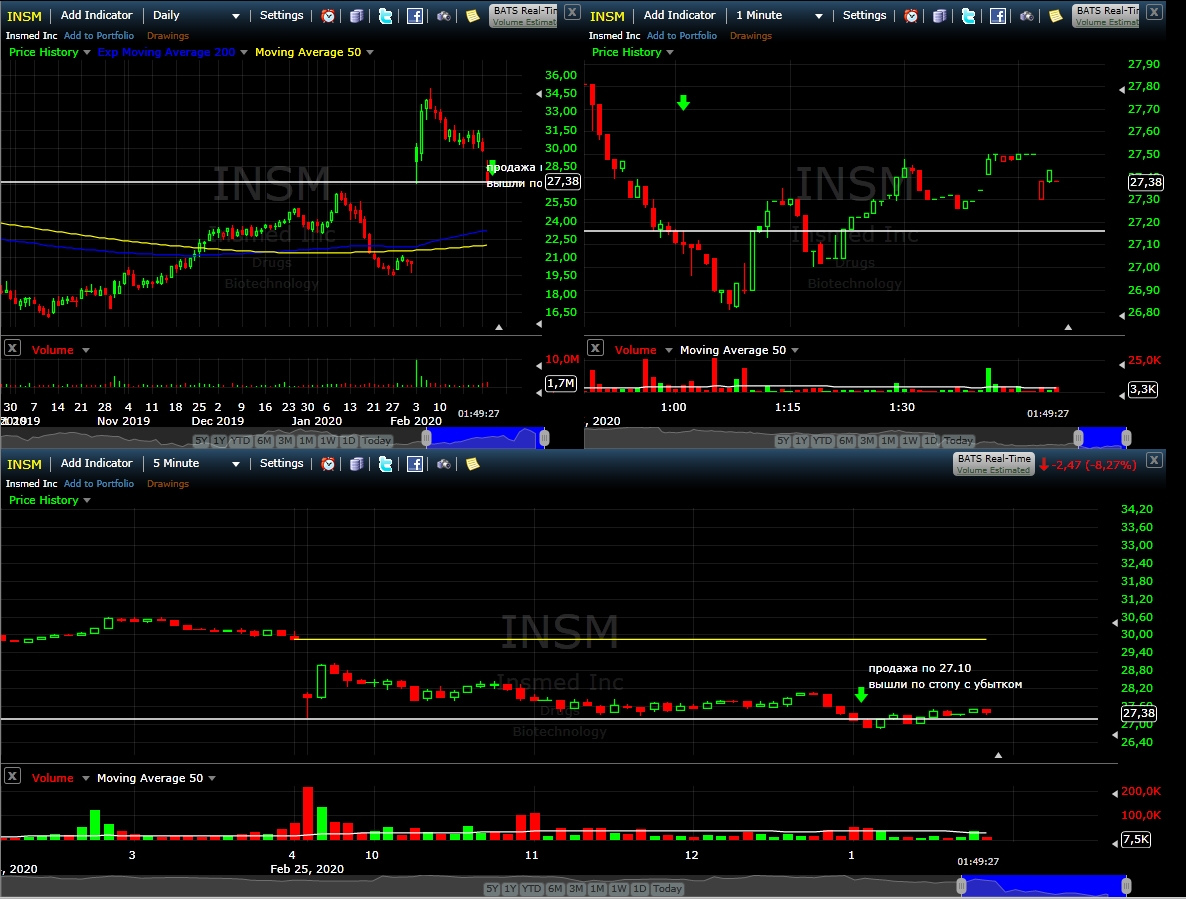
Task: Take snapshot with camera icon in 1 Minute chart
Action: pos(1027,16)
